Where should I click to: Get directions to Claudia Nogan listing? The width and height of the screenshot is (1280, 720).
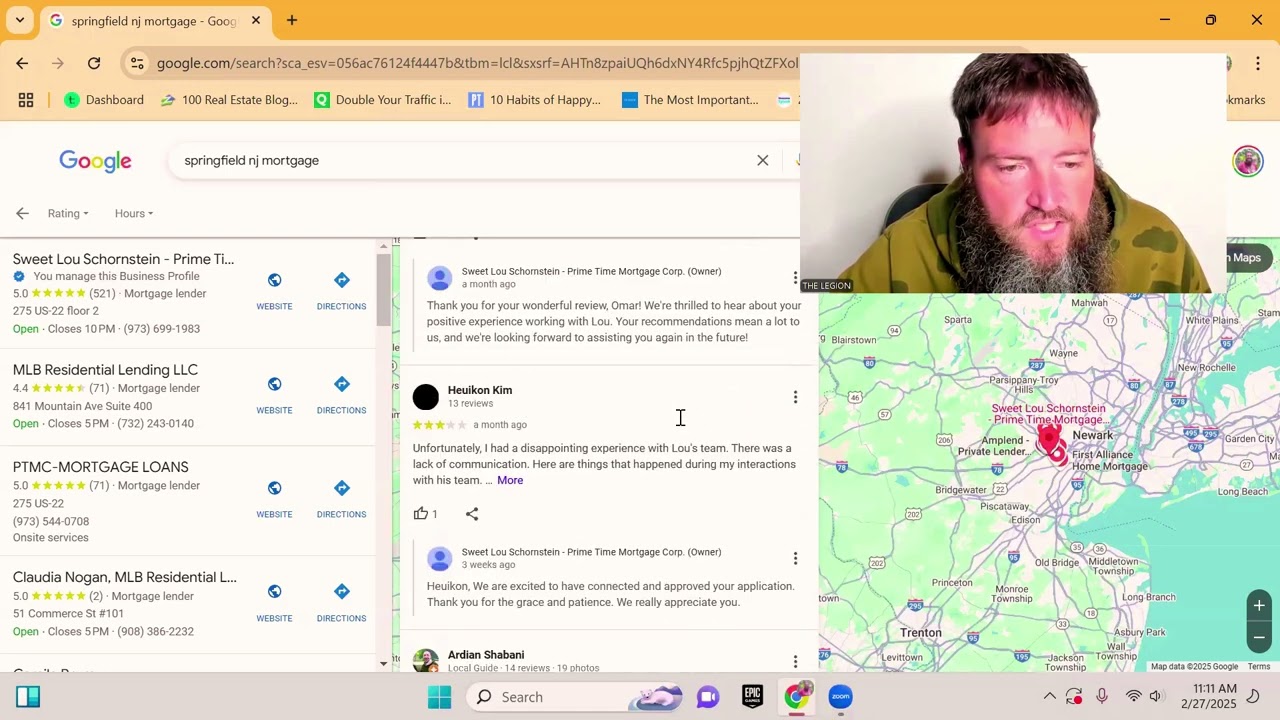click(341, 601)
